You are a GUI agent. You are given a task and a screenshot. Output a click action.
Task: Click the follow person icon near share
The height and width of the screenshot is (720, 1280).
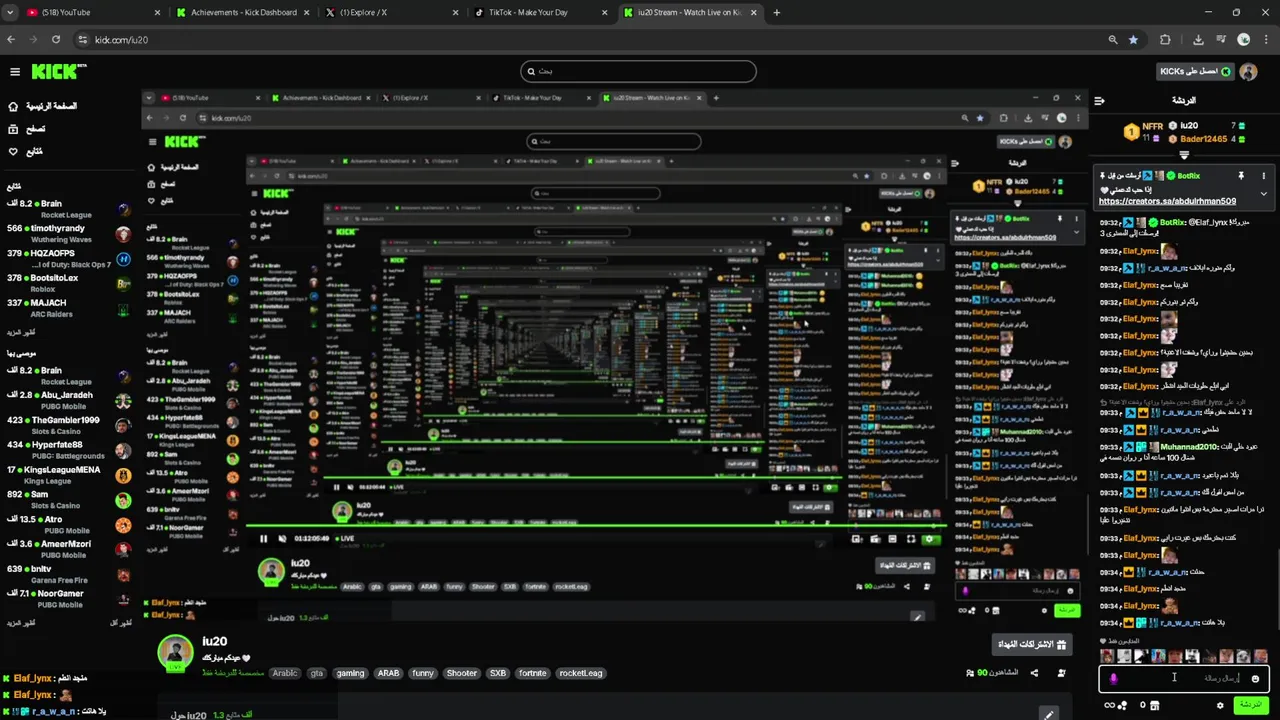[x=1061, y=673]
